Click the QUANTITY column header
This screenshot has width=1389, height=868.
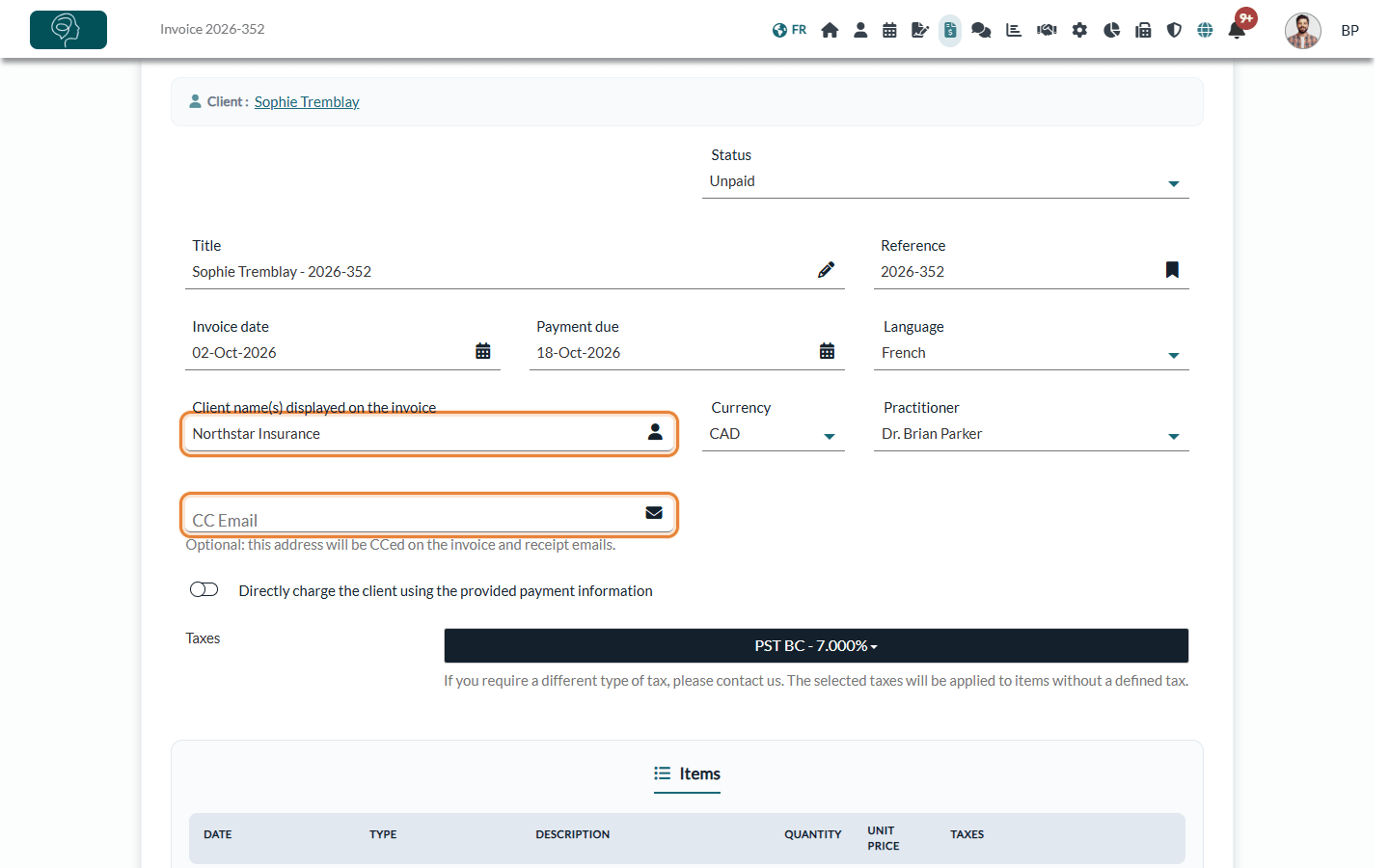813,835
